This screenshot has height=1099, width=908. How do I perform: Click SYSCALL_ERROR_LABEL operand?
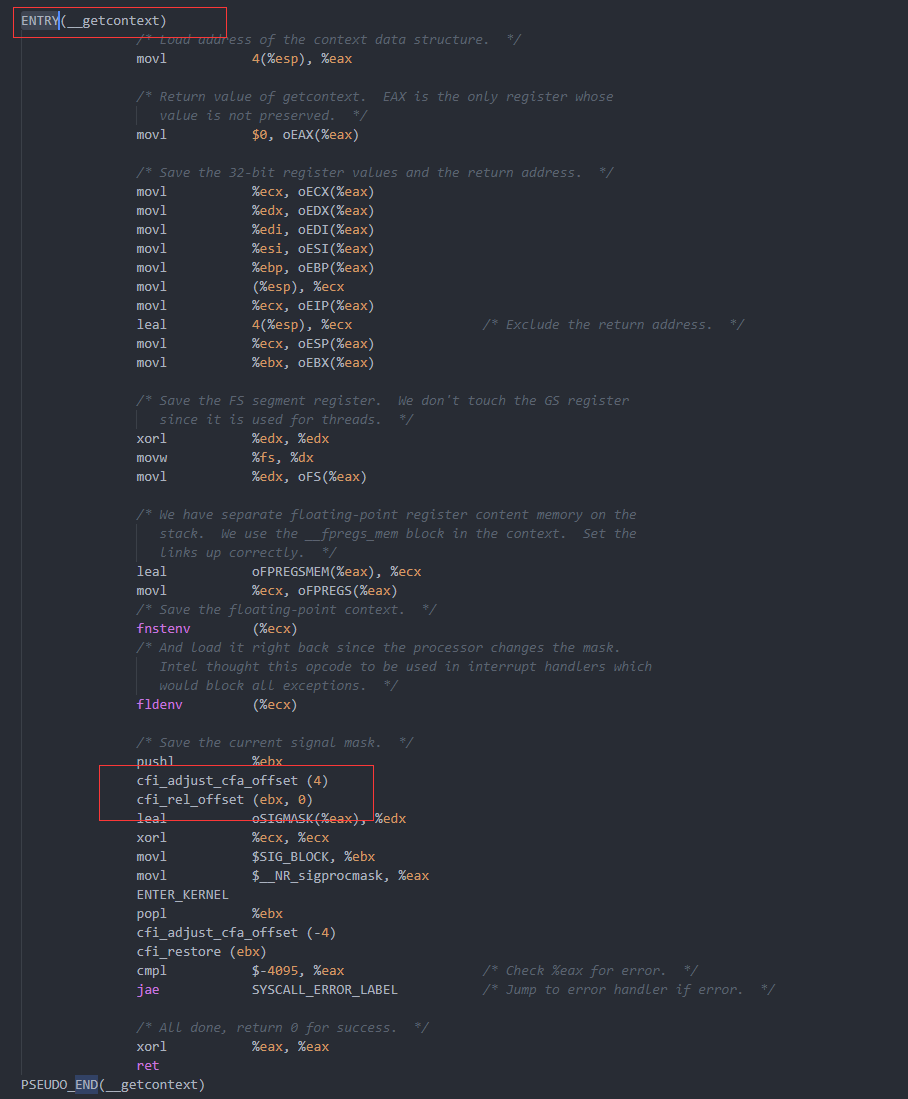(x=325, y=990)
